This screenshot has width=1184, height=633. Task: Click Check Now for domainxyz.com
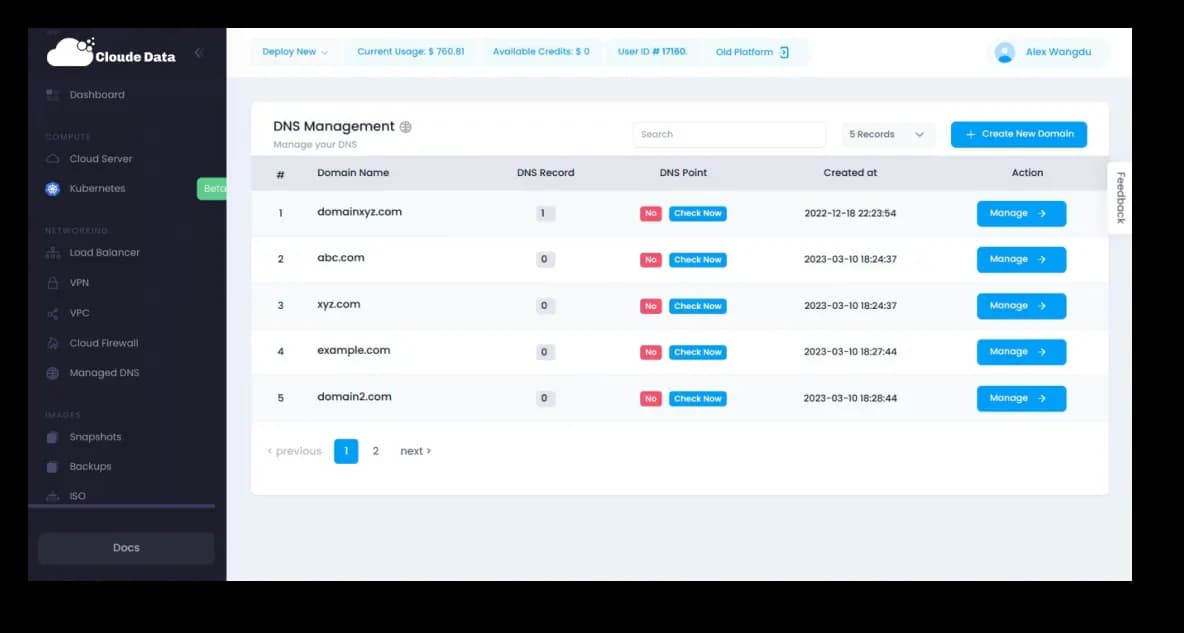(x=698, y=214)
